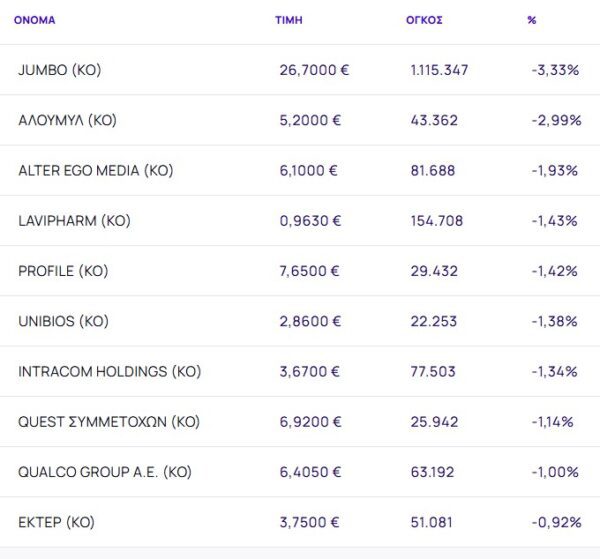600x559 pixels.
Task: Open LAVIPHARM (ΚΟ) stock details
Action: 74,221
